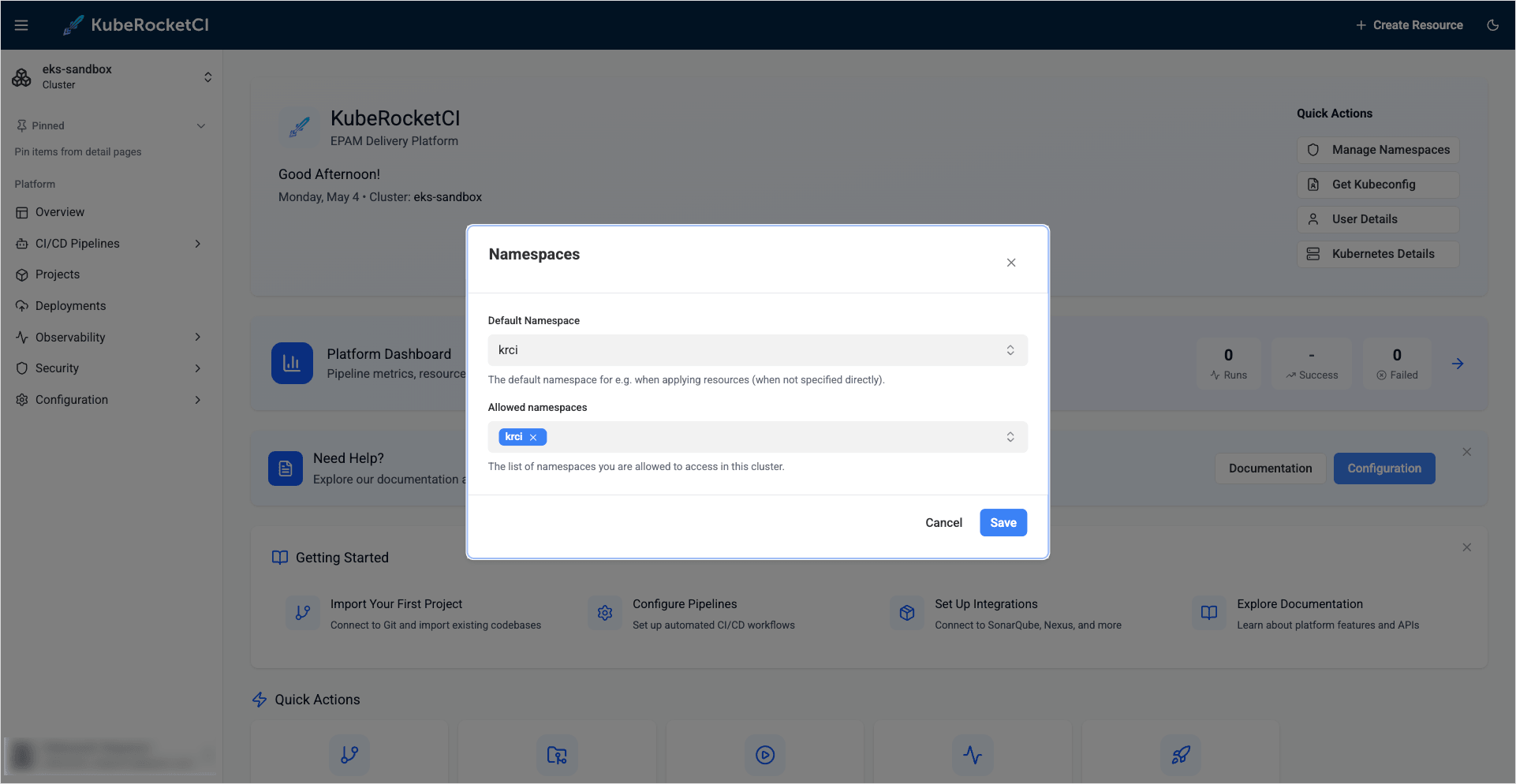Click the rocket quick action tile
The height and width of the screenshot is (784, 1516).
(1181, 753)
